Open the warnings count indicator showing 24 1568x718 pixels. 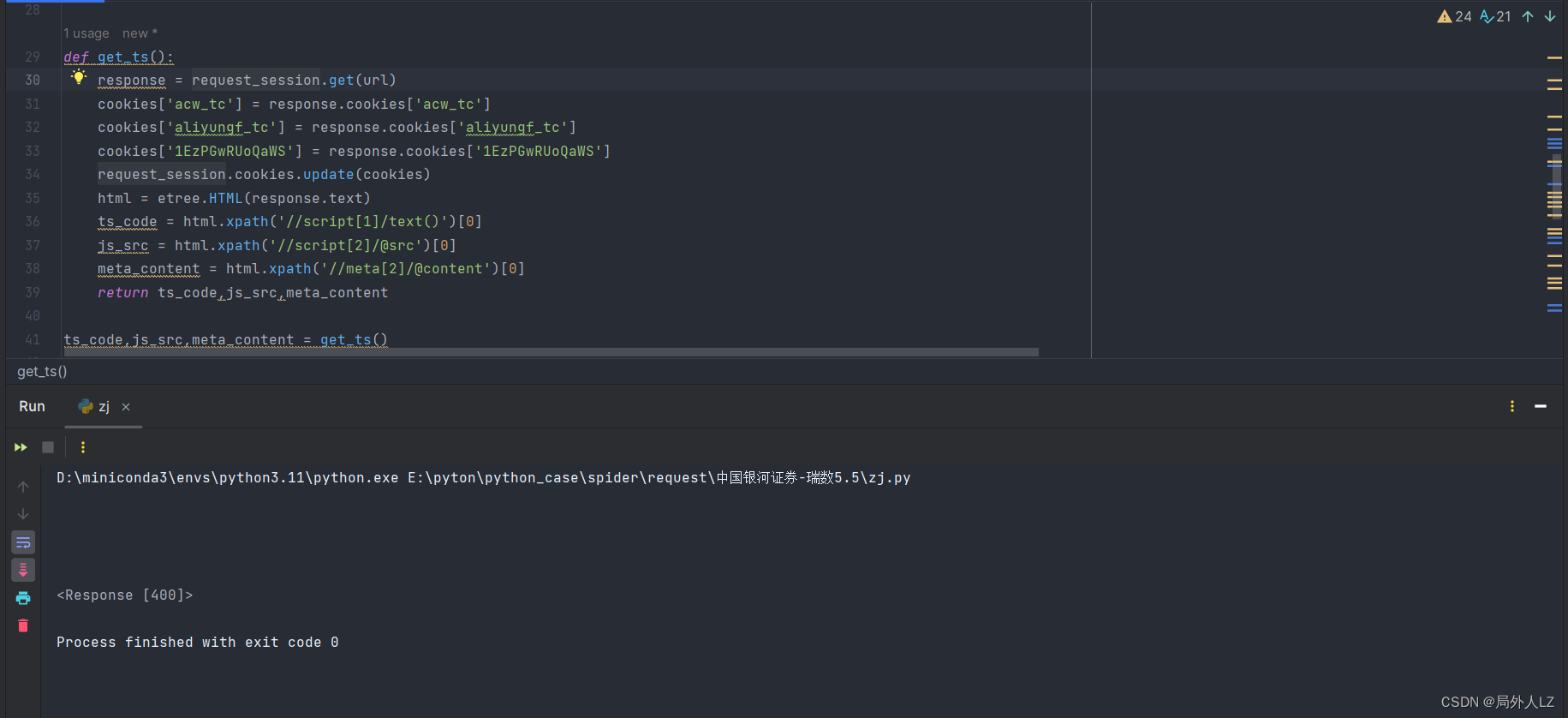[1454, 16]
